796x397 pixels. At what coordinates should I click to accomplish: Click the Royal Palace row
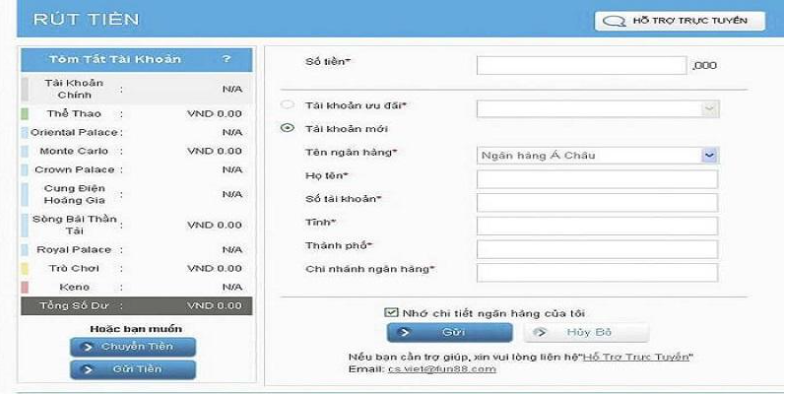click(137, 250)
